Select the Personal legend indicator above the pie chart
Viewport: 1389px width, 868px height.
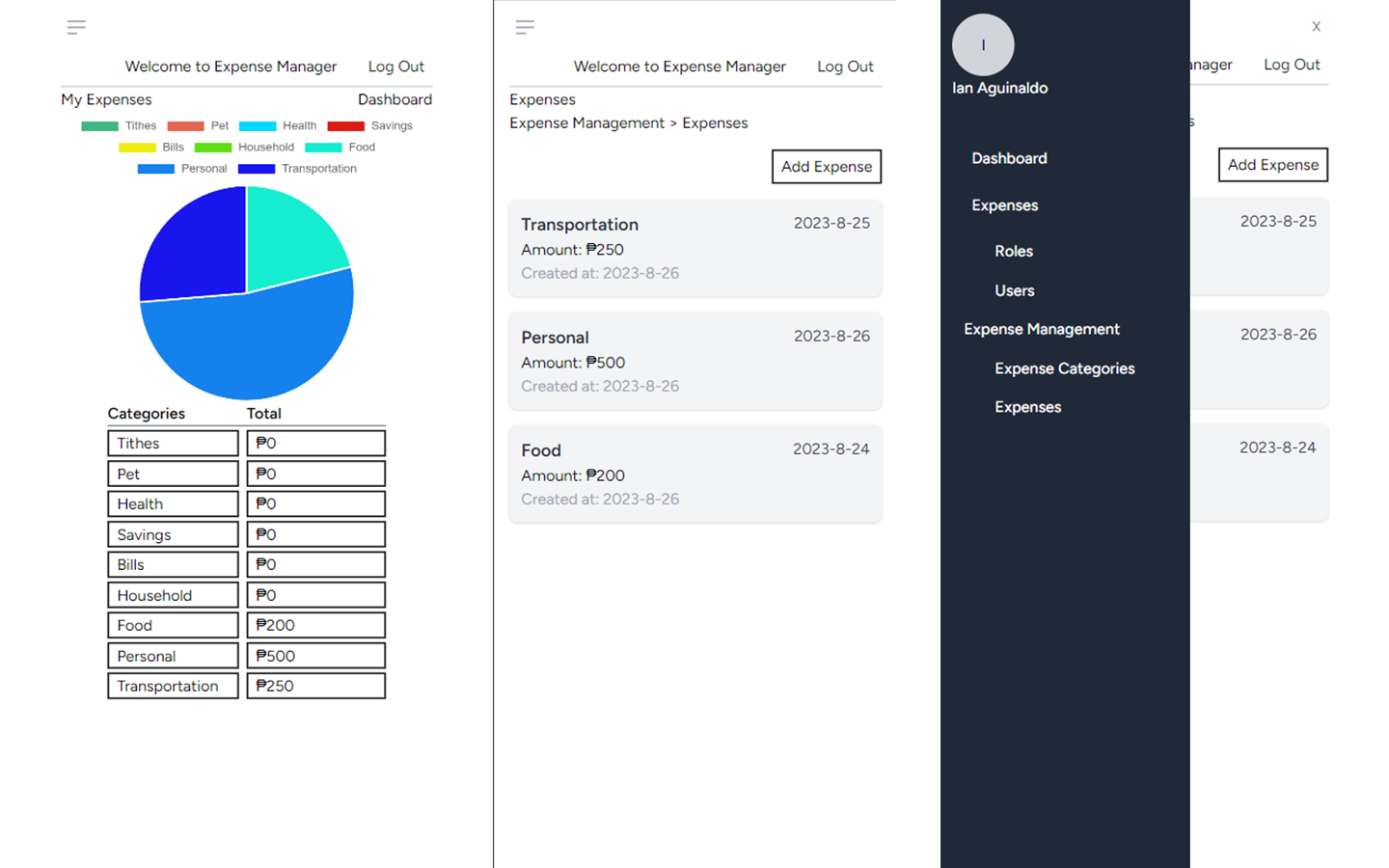[x=156, y=169]
